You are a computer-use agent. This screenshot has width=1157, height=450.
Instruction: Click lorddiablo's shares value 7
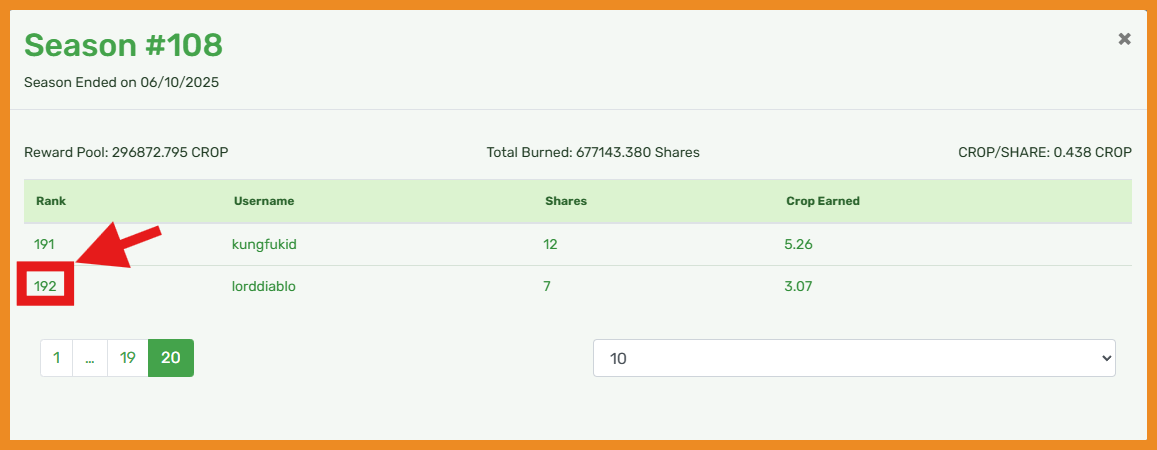click(x=547, y=287)
